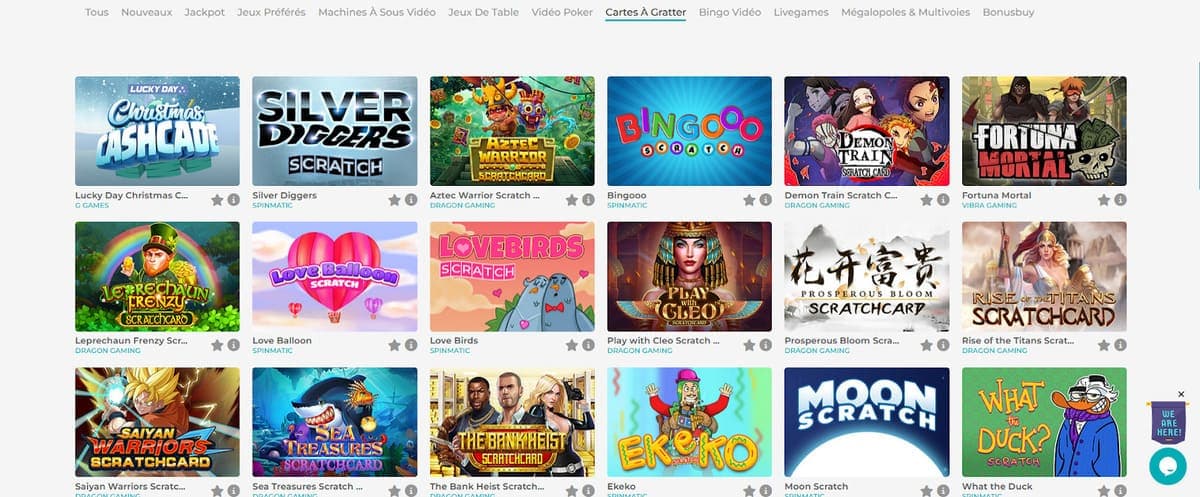Viewport: 1200px width, 497px height.
Task: Favorite Silver Diggers with its star icon
Action: 395,200
